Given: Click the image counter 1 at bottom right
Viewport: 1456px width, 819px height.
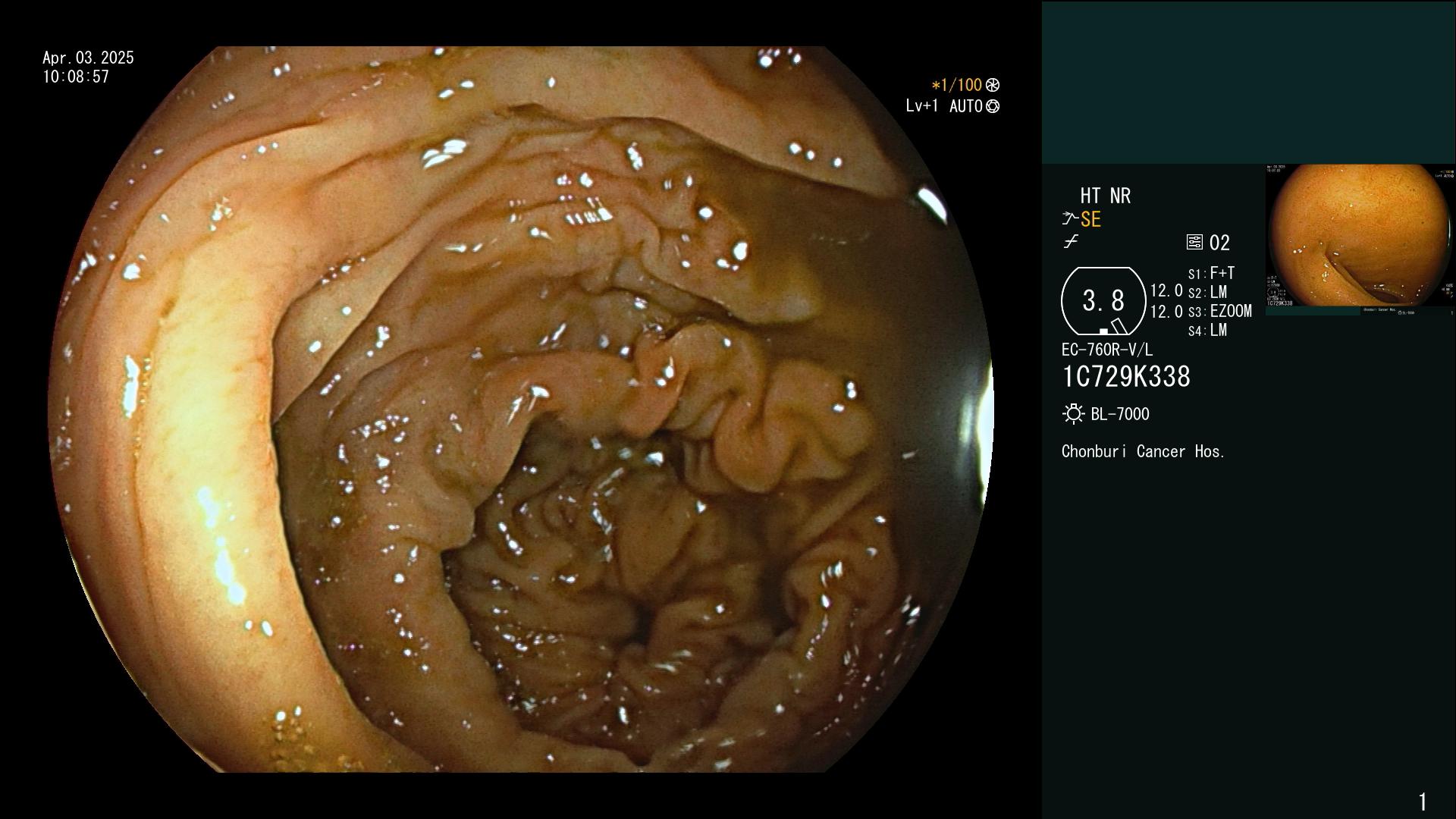Looking at the screenshot, I should coord(1423,802).
